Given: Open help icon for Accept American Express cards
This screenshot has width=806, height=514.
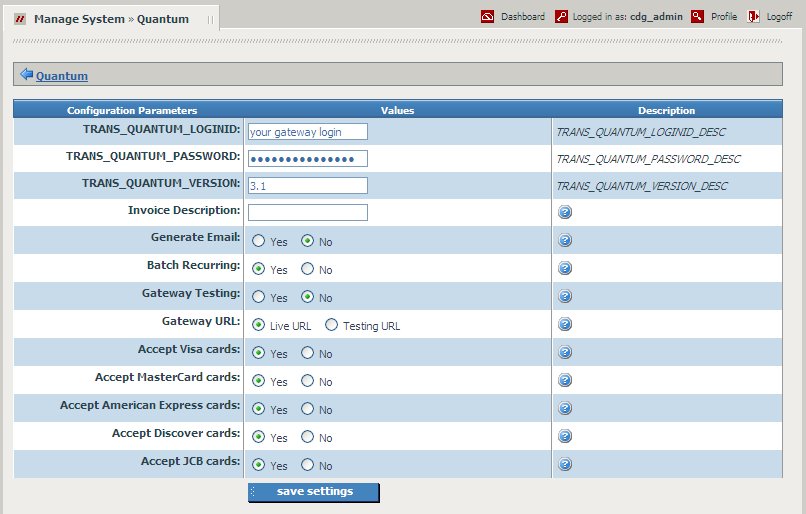Looking at the screenshot, I should click(x=565, y=408).
